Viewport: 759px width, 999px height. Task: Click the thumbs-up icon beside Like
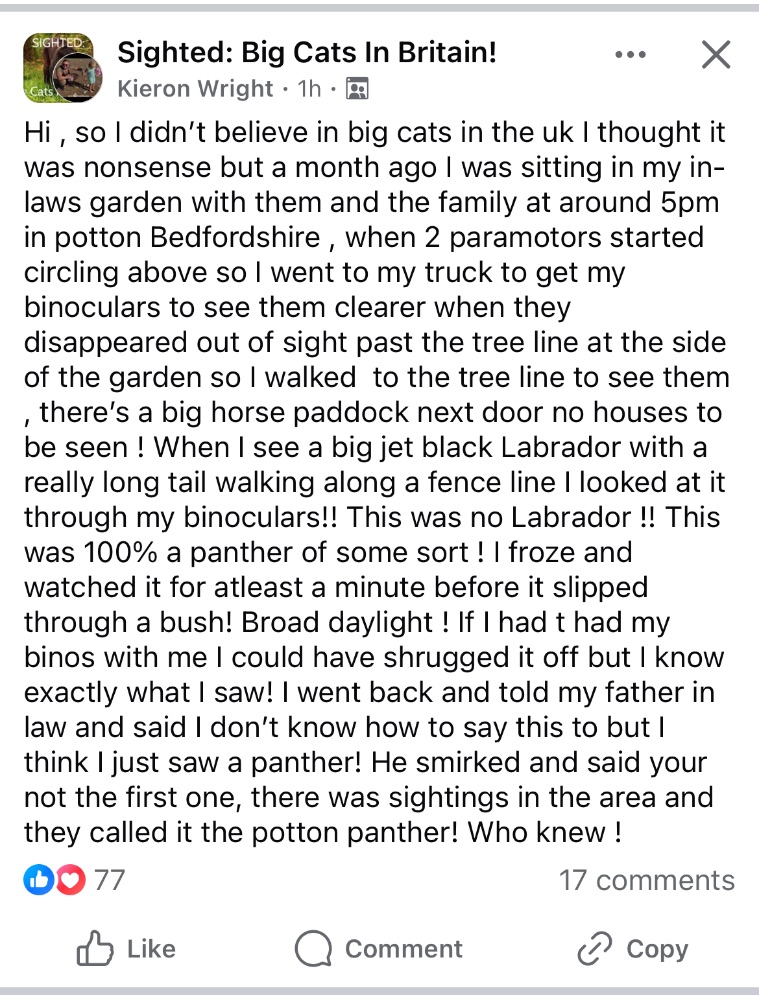point(96,948)
